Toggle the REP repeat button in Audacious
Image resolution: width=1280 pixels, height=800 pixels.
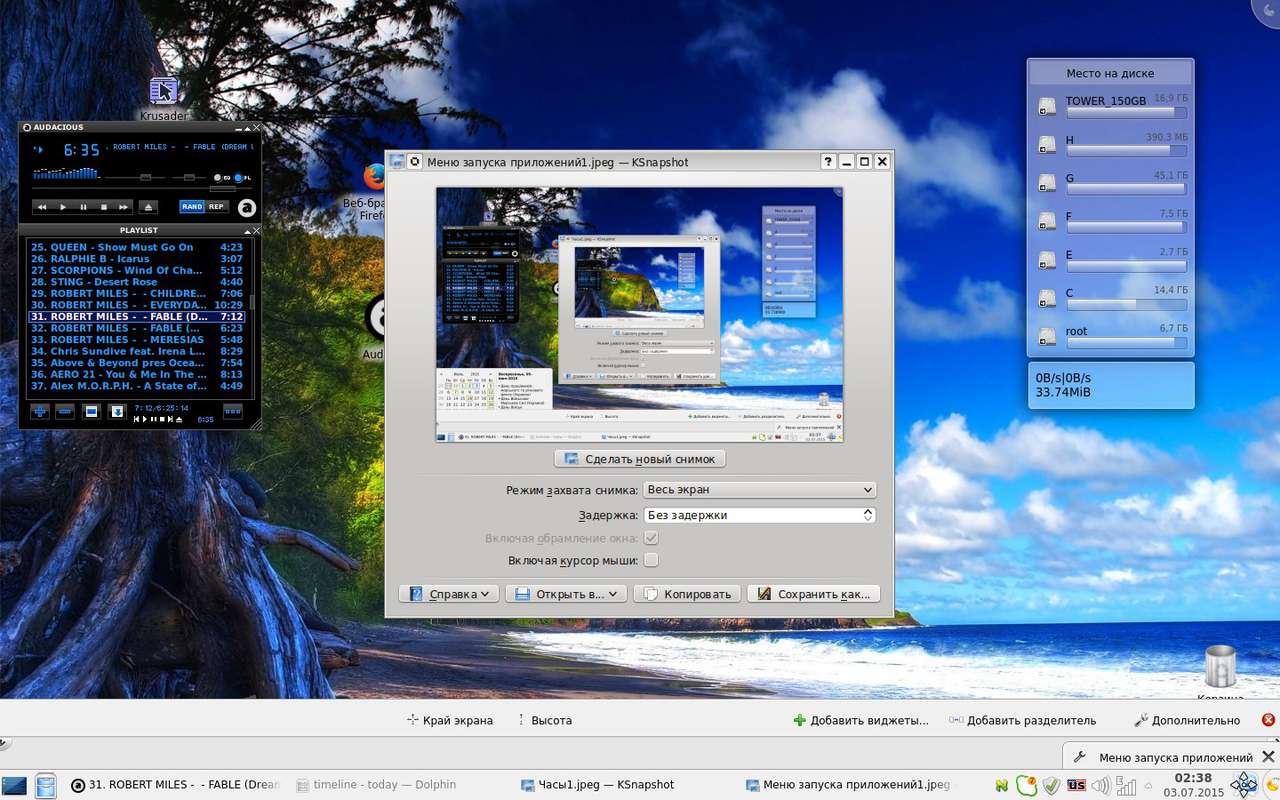pos(216,207)
